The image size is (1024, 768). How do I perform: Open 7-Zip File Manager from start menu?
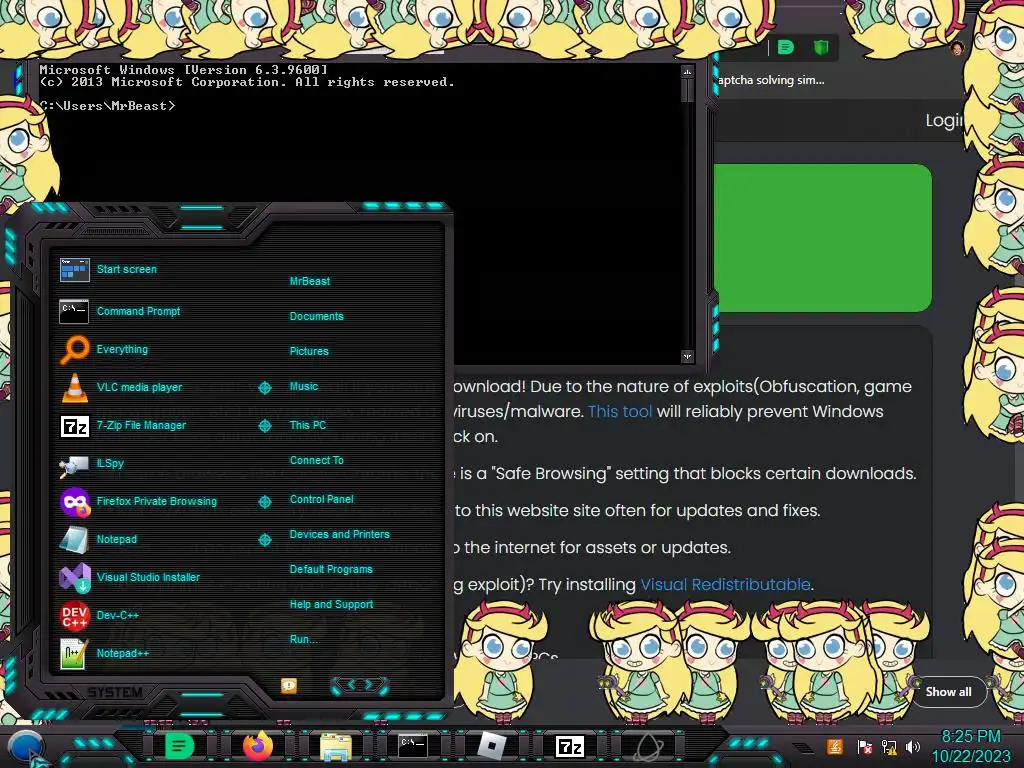click(x=123, y=425)
